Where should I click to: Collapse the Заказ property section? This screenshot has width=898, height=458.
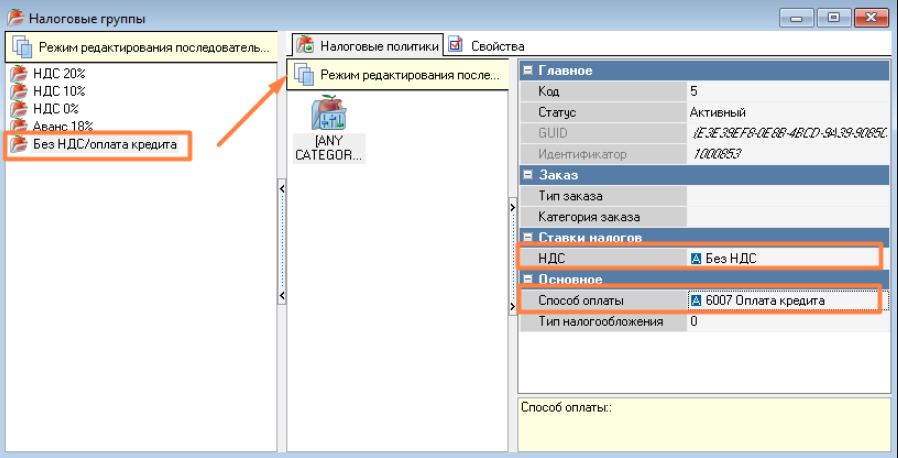(x=528, y=175)
